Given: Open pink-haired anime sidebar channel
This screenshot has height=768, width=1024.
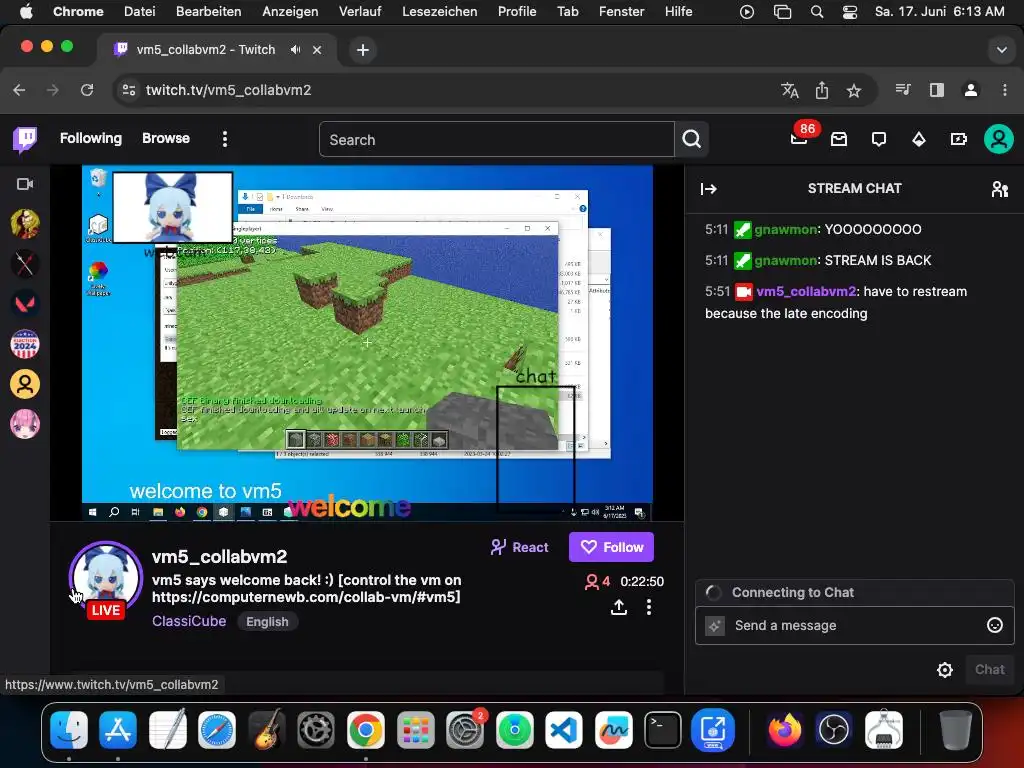Looking at the screenshot, I should 25,424.
